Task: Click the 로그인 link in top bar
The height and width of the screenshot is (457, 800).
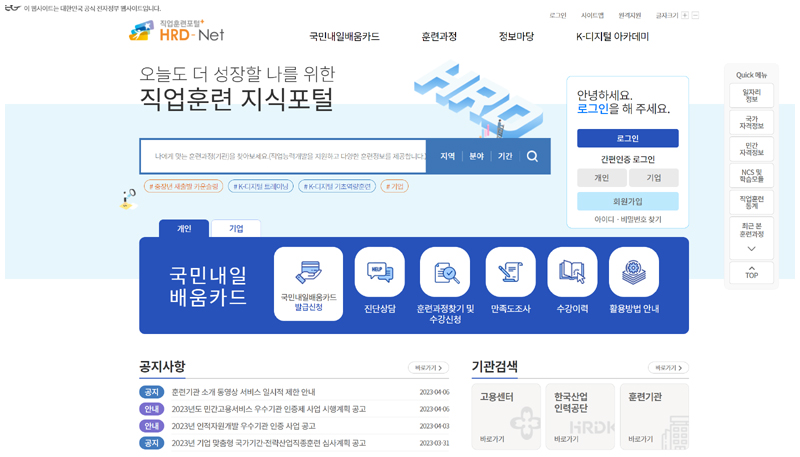Action: 558,15
